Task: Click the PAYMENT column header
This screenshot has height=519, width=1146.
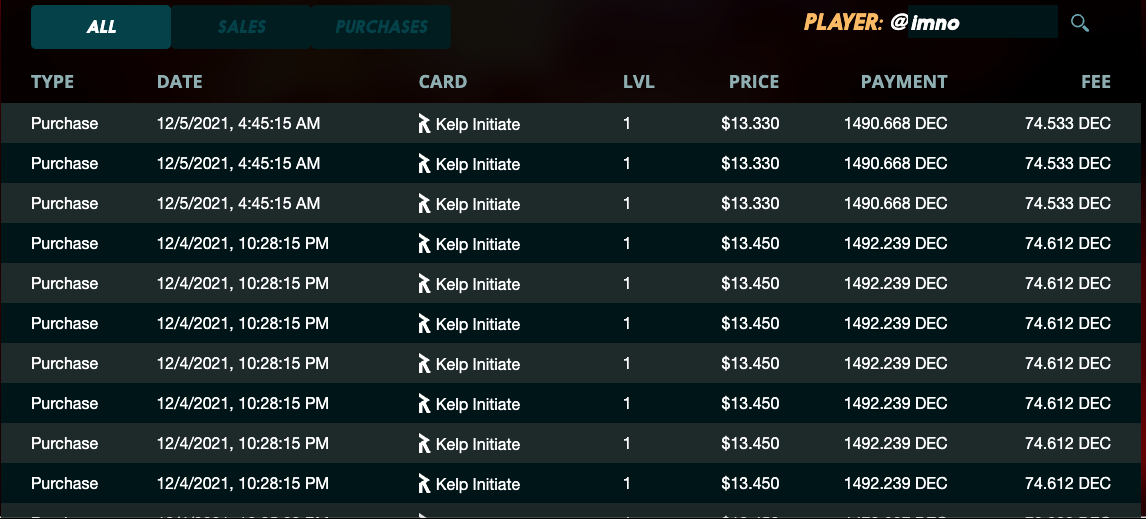Action: click(904, 82)
